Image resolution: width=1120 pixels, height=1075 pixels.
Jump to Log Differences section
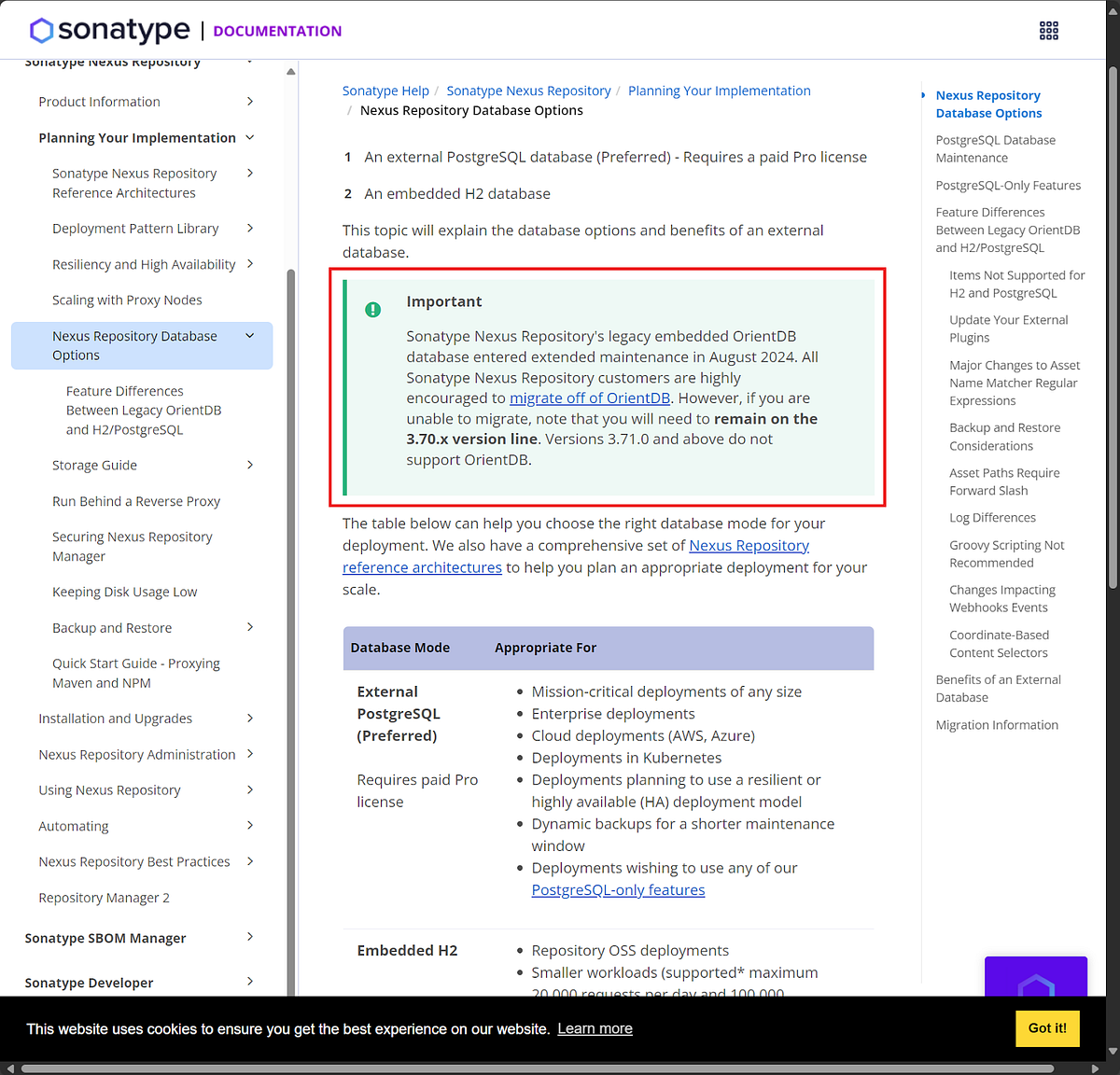point(992,518)
